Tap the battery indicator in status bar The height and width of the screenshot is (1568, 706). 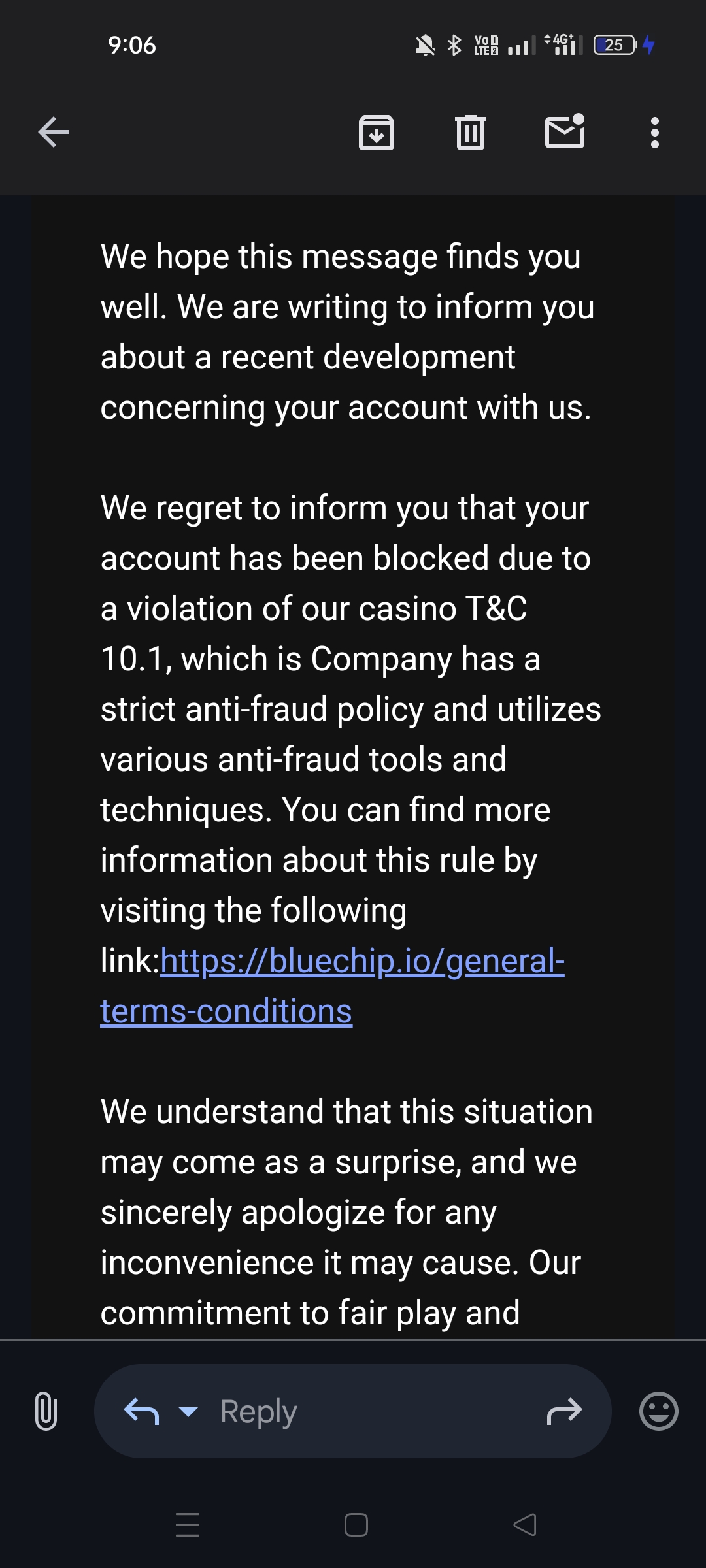(614, 45)
